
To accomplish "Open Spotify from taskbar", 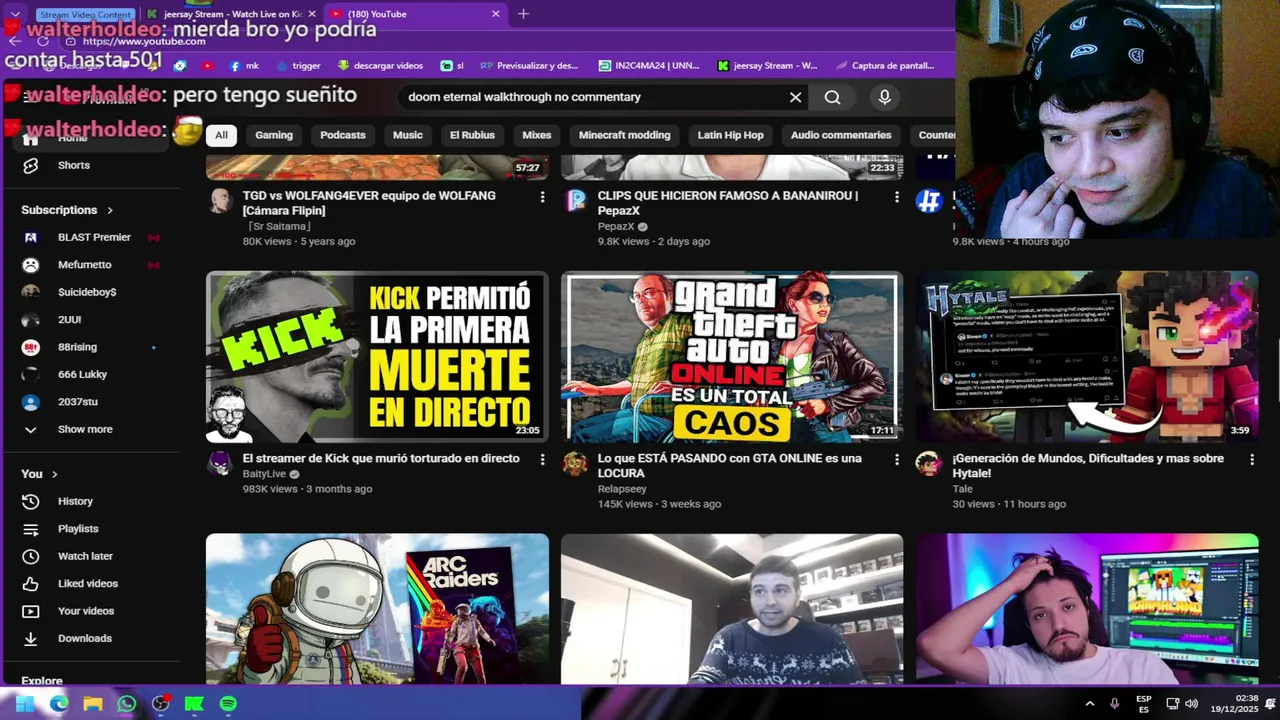I will 228,704.
